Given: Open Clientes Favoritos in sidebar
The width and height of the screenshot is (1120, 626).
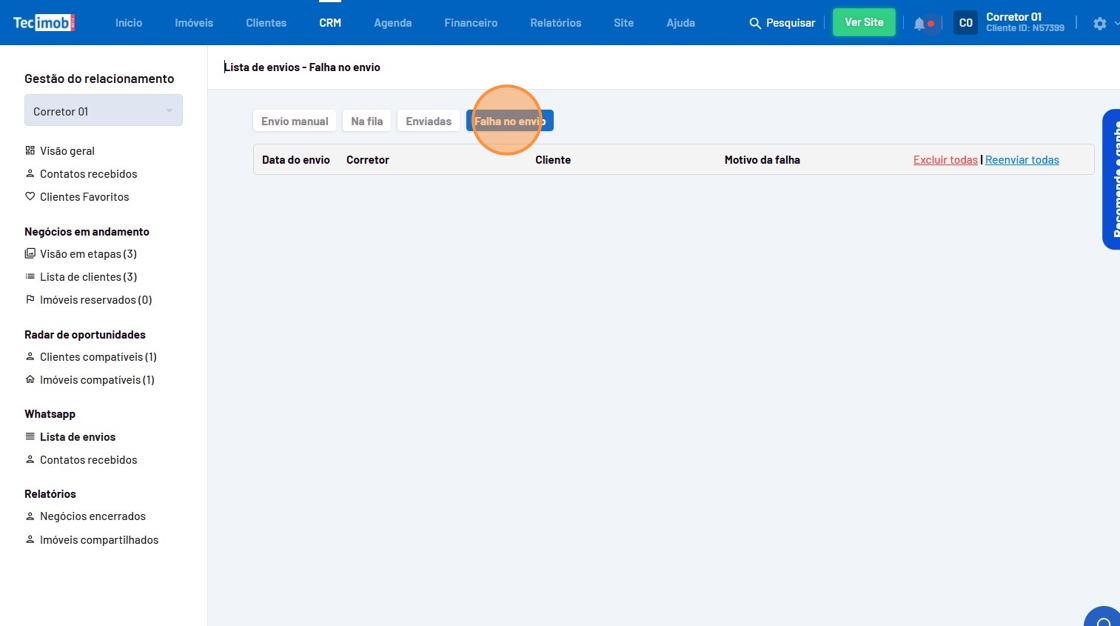Looking at the screenshot, I should 84,197.
